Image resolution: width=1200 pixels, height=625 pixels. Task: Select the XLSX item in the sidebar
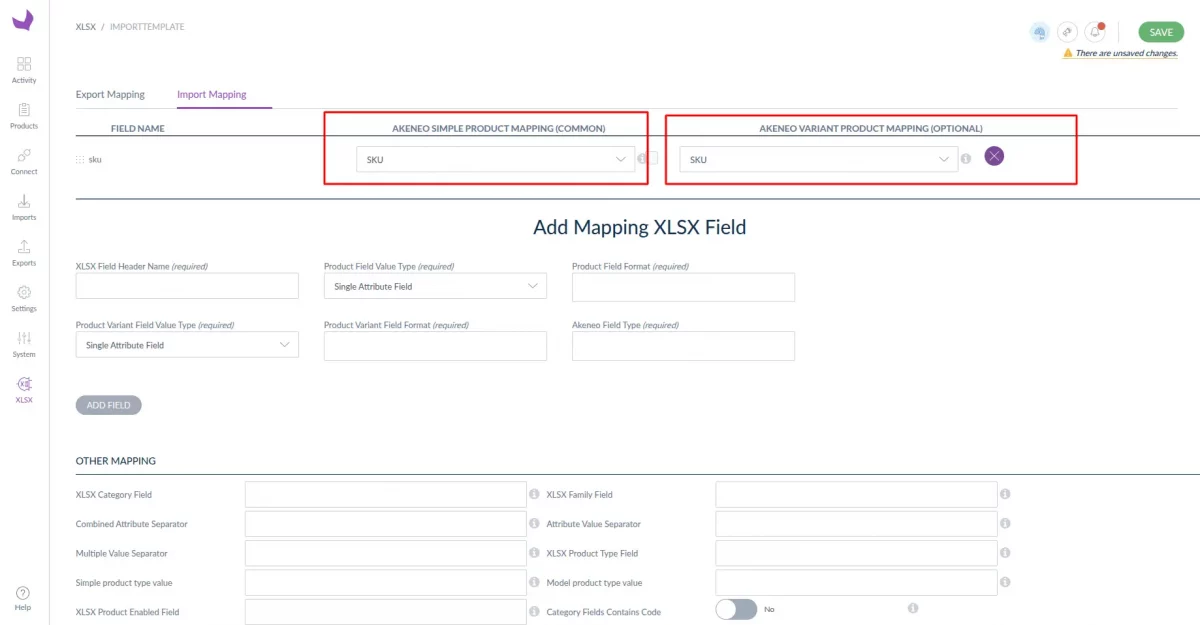click(x=24, y=390)
